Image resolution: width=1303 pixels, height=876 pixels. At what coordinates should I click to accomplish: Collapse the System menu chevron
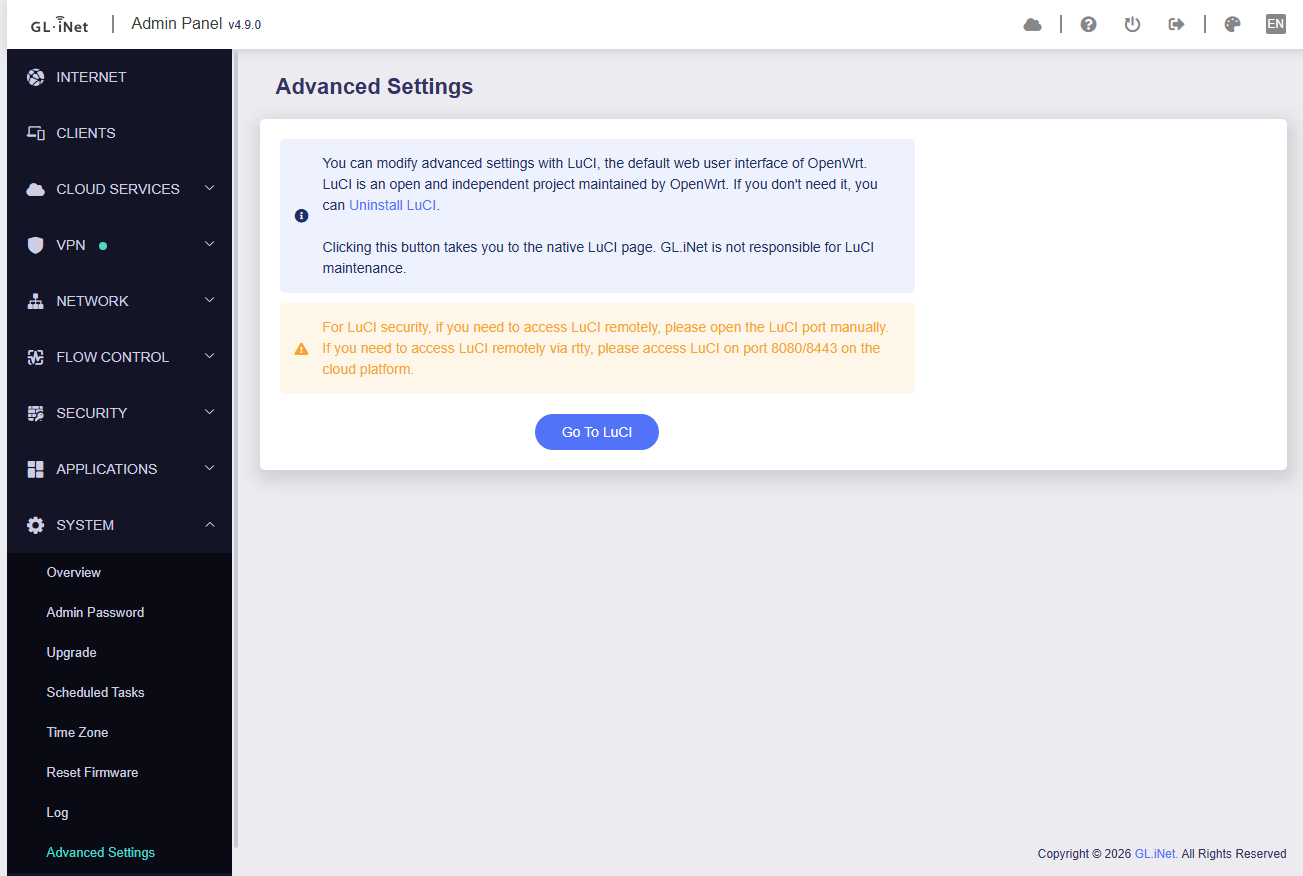(x=210, y=524)
